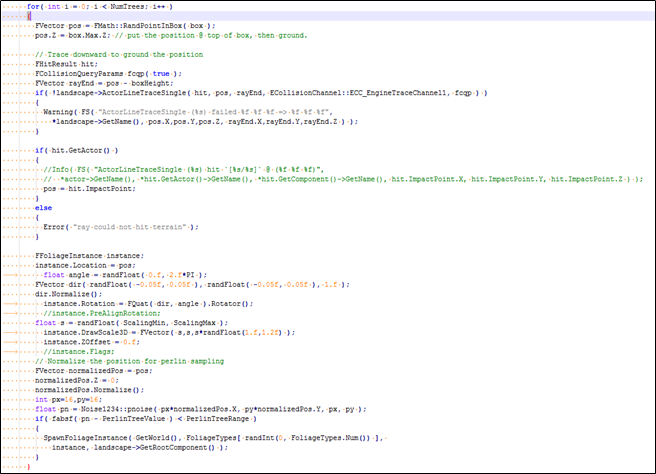Click 'SpawnFoliageInstance( GetWorld(), FoliageTypes[' line
Viewport: 656px width, 474px height.
[213, 439]
